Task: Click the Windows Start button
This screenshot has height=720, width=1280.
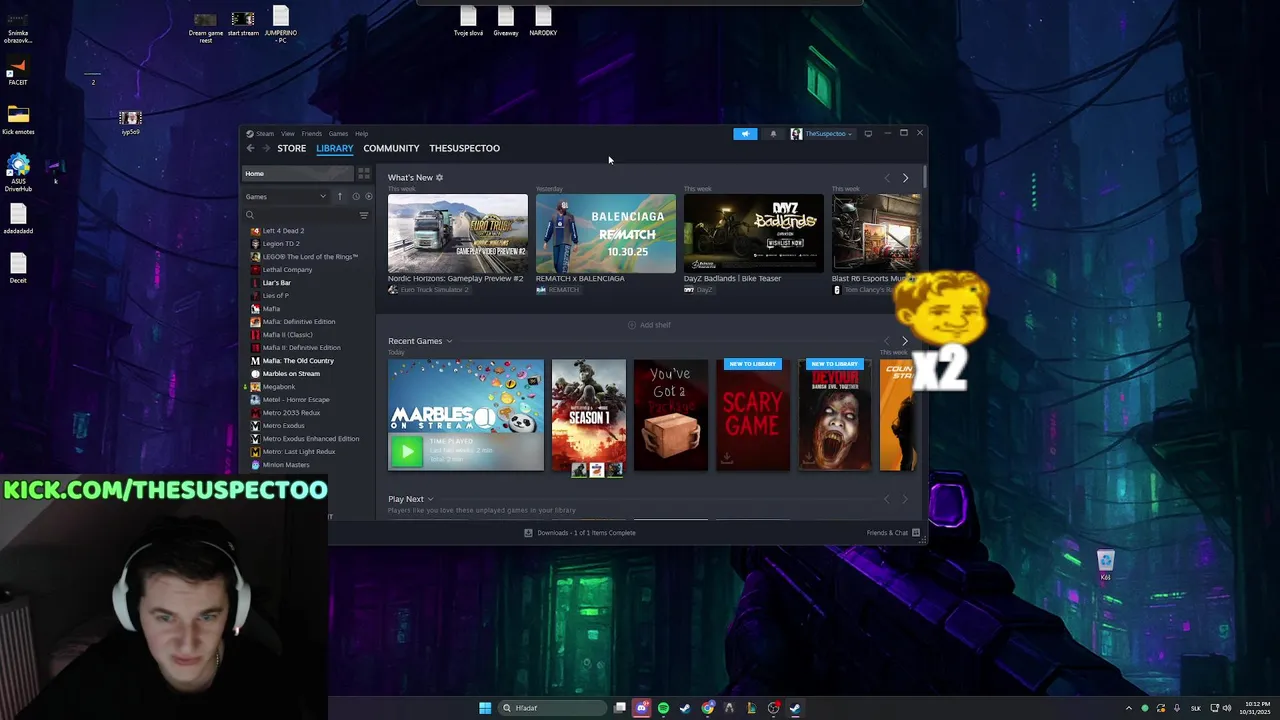Action: (485, 708)
